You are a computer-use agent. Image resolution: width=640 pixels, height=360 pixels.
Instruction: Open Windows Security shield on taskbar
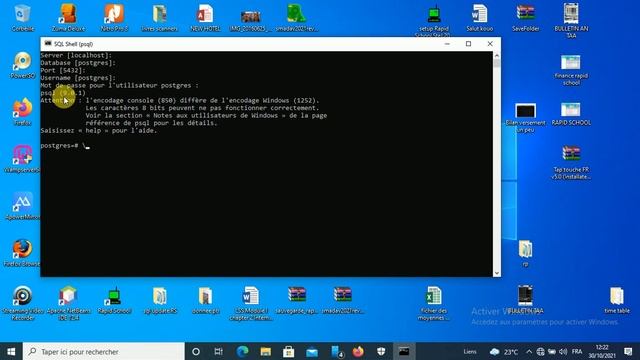coord(381,351)
